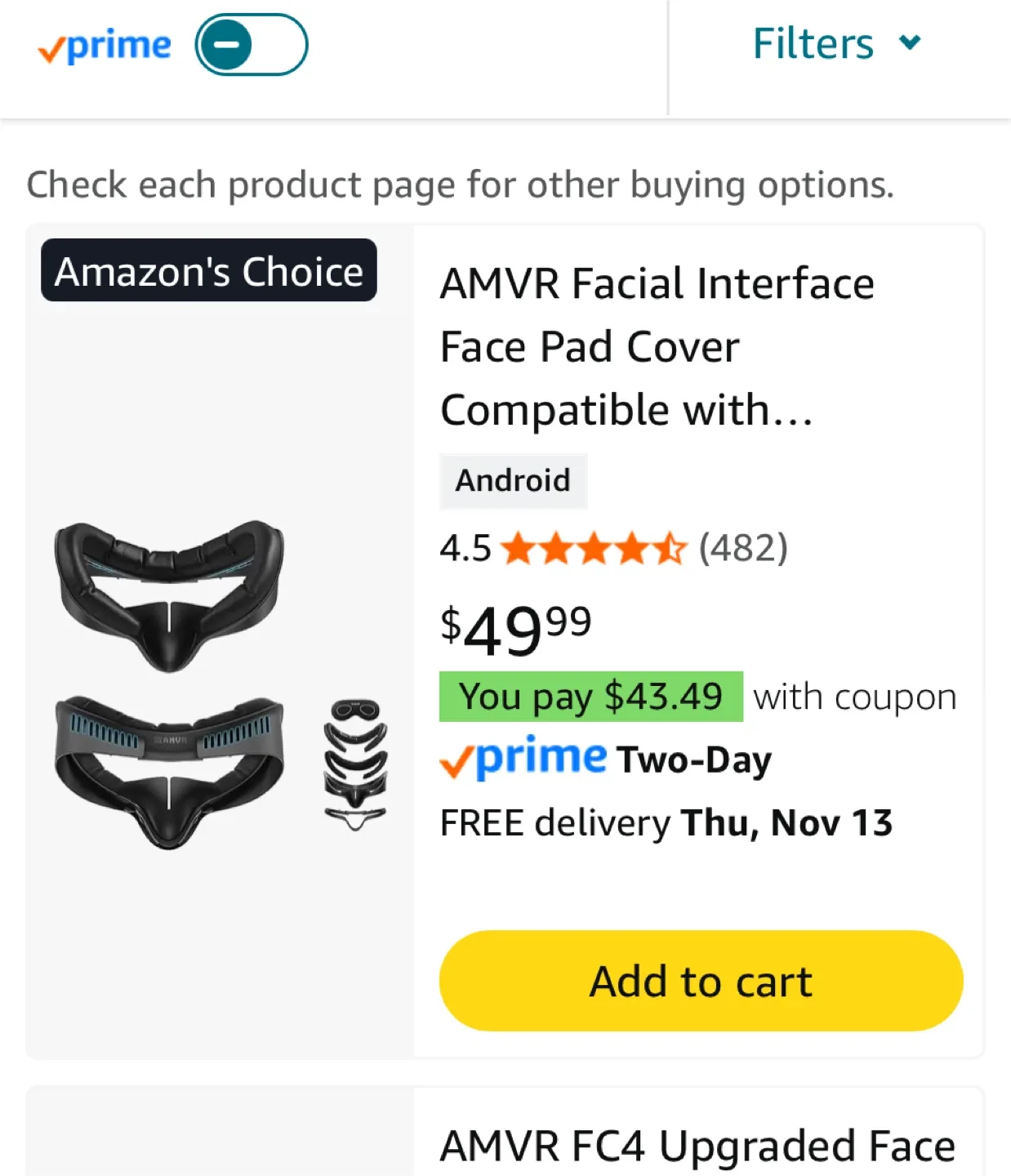Open the AMVR Facial Interface product title
This screenshot has width=1011, height=1176.
657,346
